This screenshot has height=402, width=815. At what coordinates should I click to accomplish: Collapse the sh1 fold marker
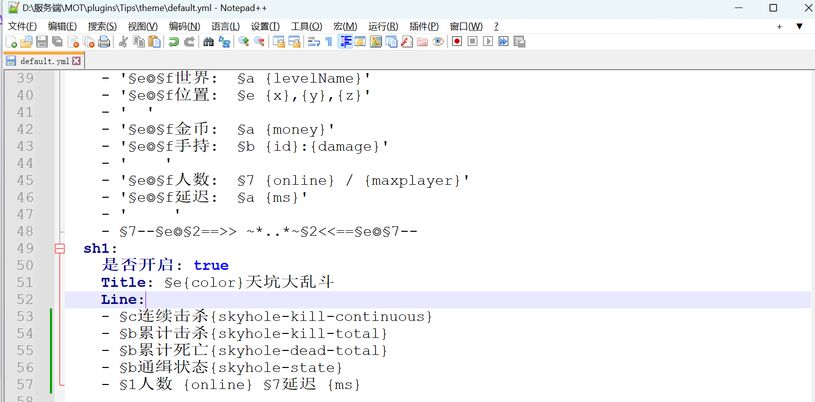click(x=60, y=248)
